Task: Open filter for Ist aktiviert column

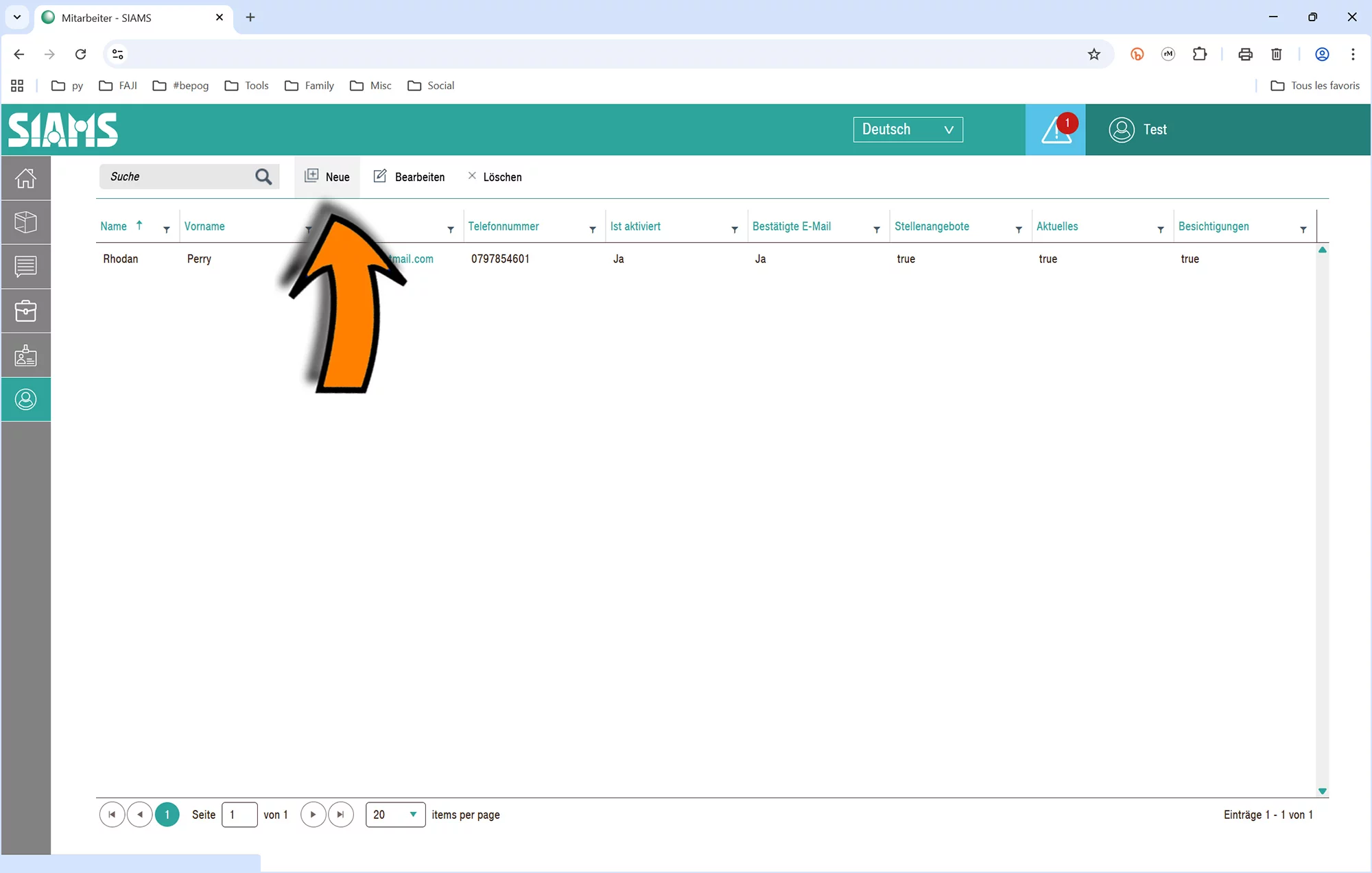Action: point(735,230)
